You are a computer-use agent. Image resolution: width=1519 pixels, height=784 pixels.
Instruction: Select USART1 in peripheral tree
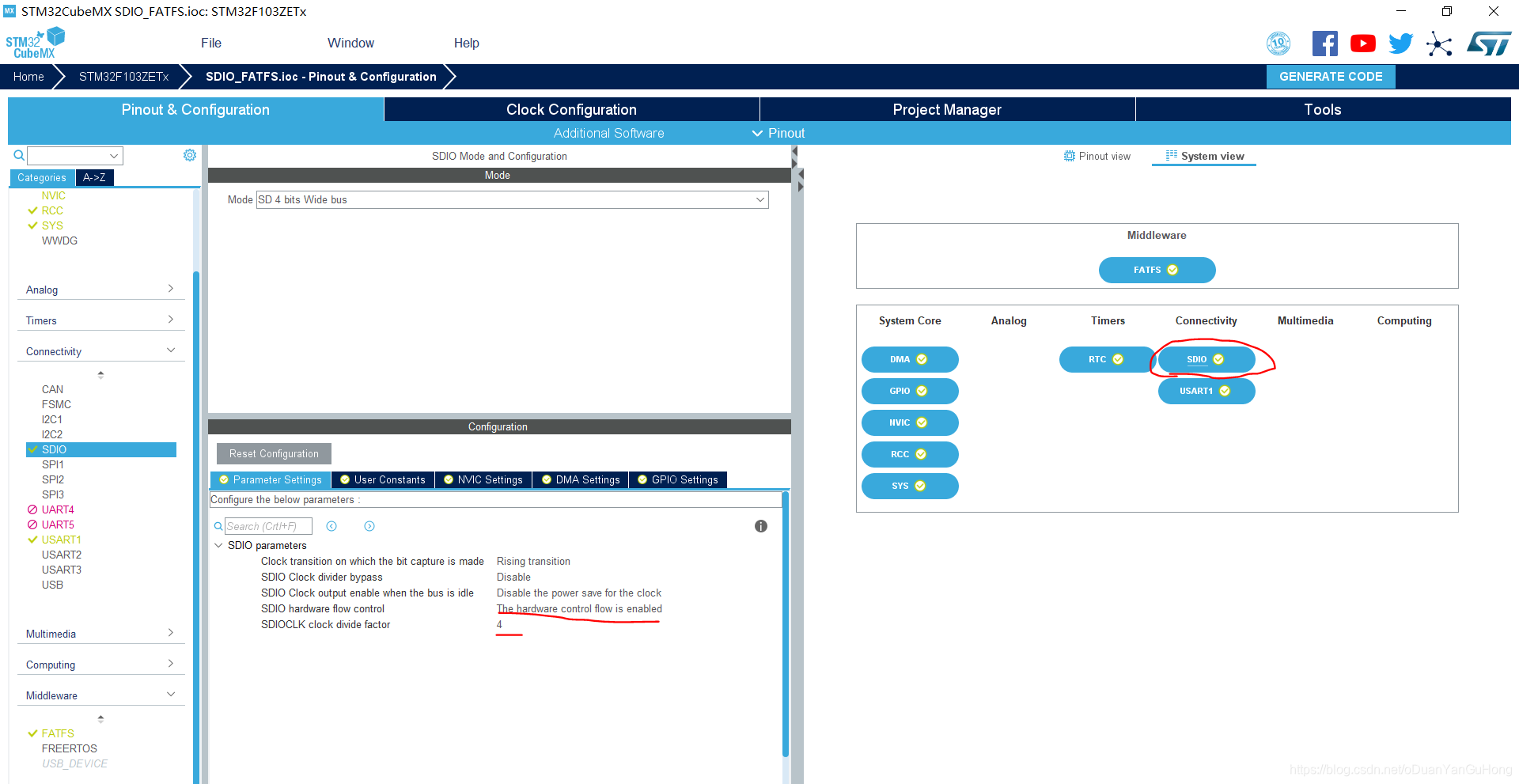61,540
